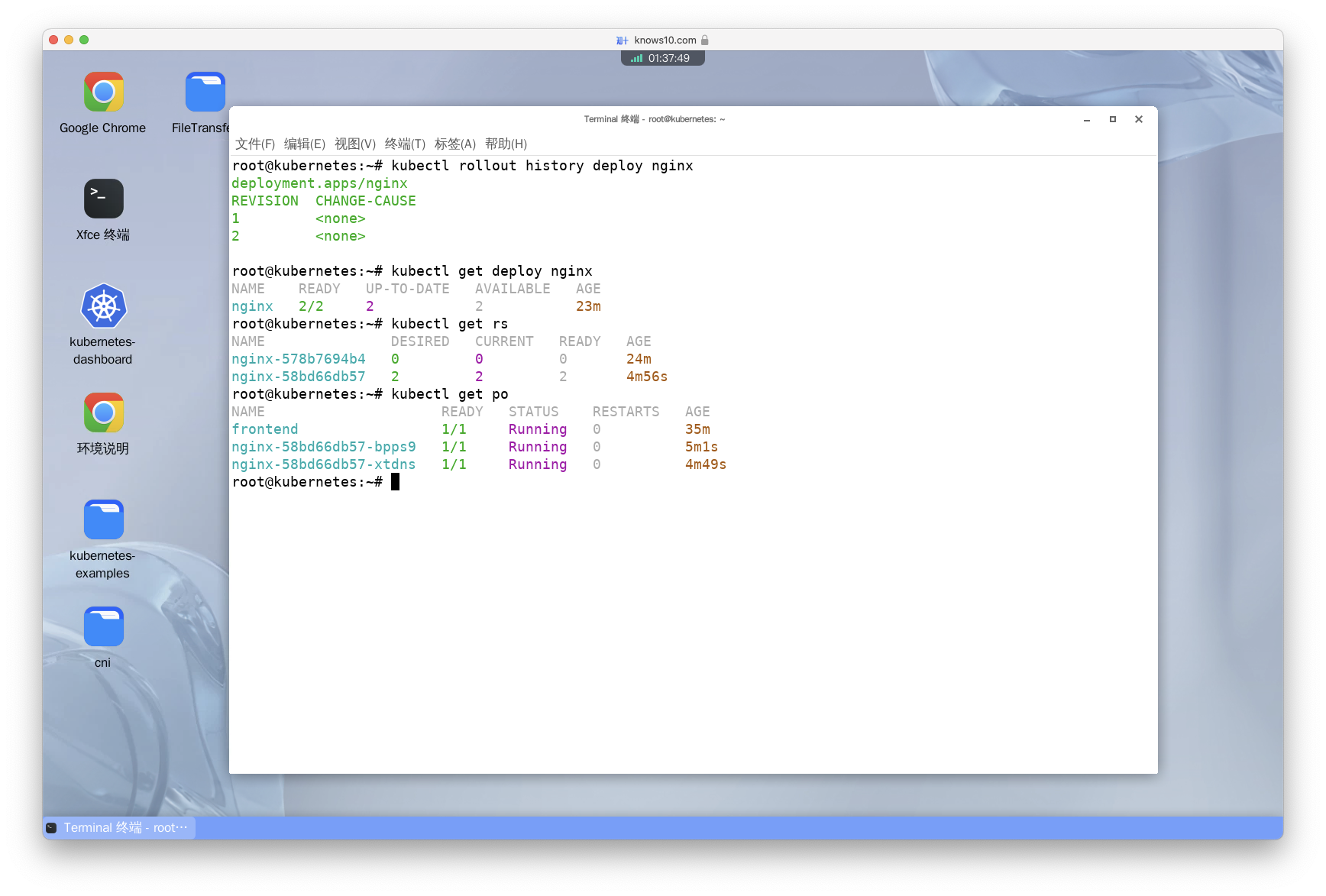Click the green macOS fullscreen dot

coord(84,40)
